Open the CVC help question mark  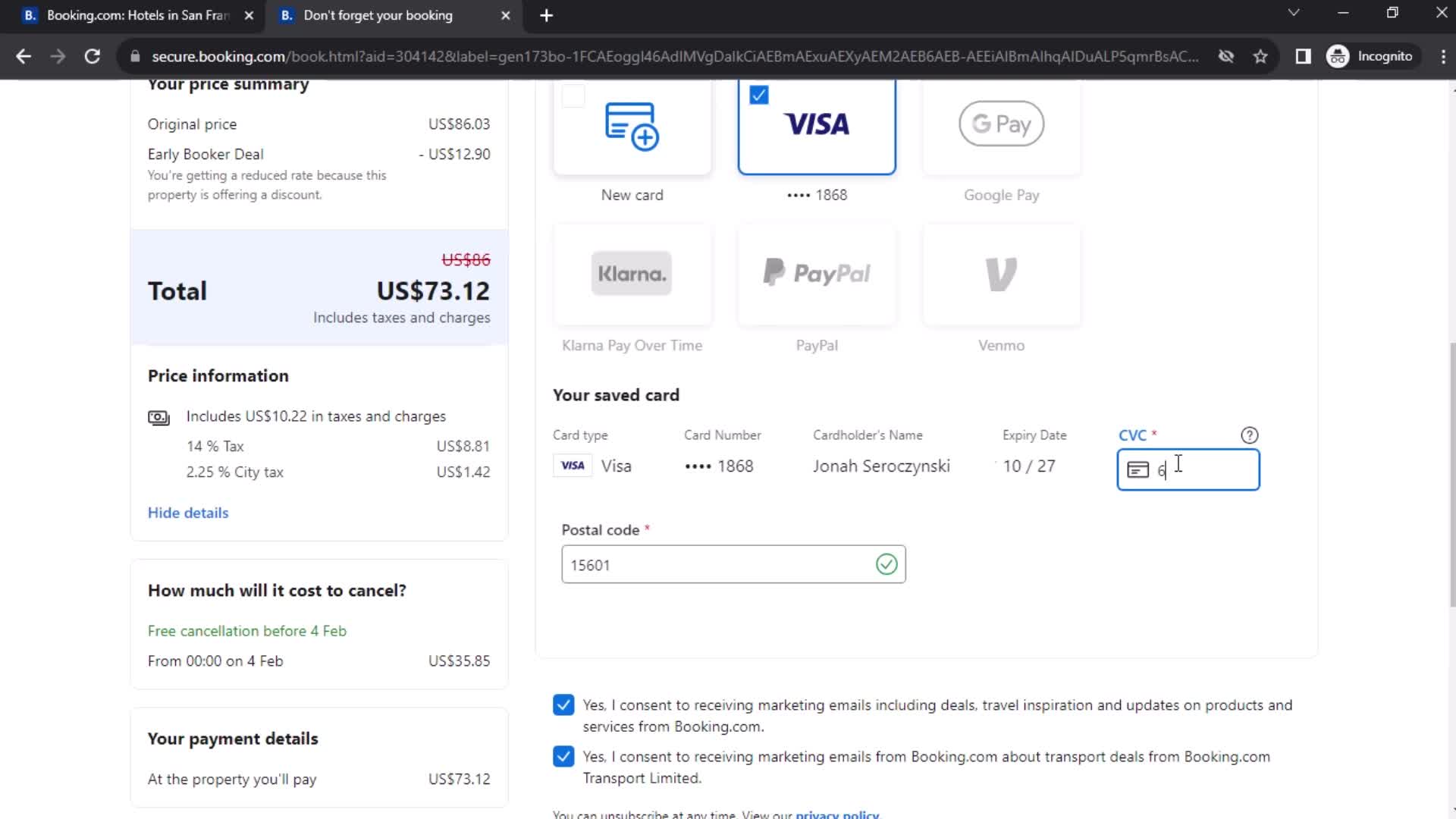(x=1249, y=435)
